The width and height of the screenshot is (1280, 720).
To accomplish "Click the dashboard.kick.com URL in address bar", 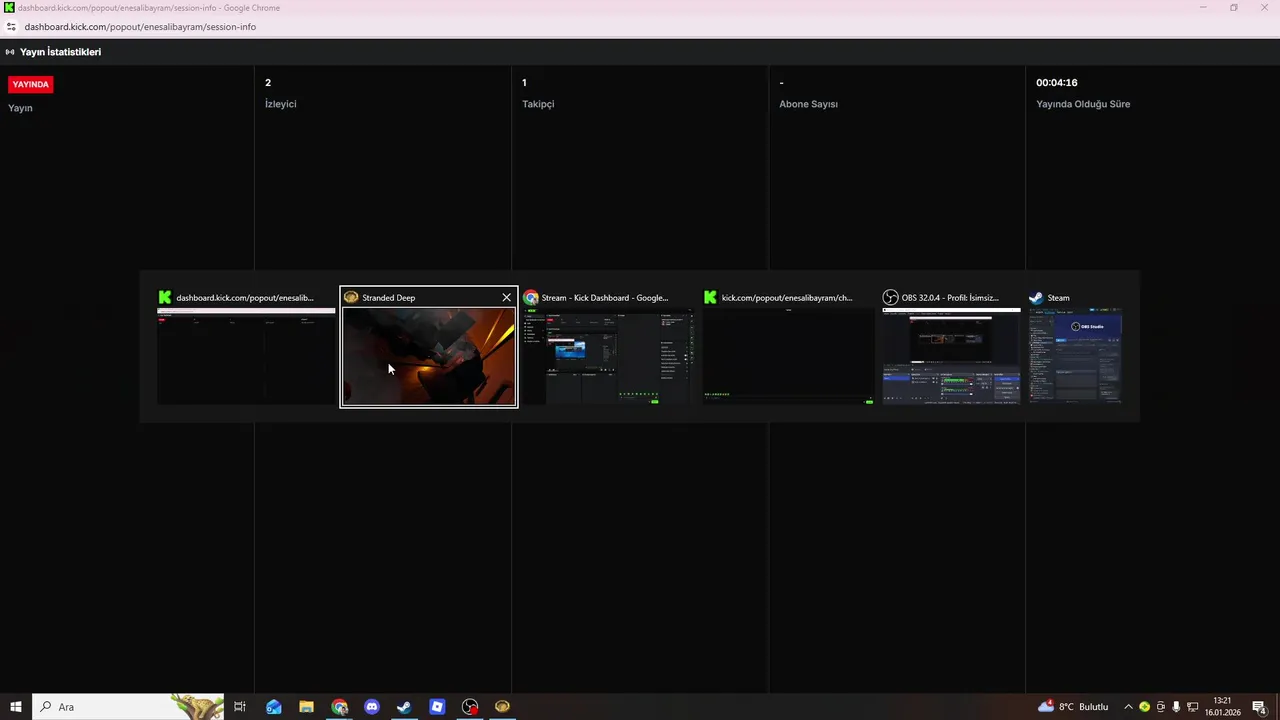I will point(140,27).
